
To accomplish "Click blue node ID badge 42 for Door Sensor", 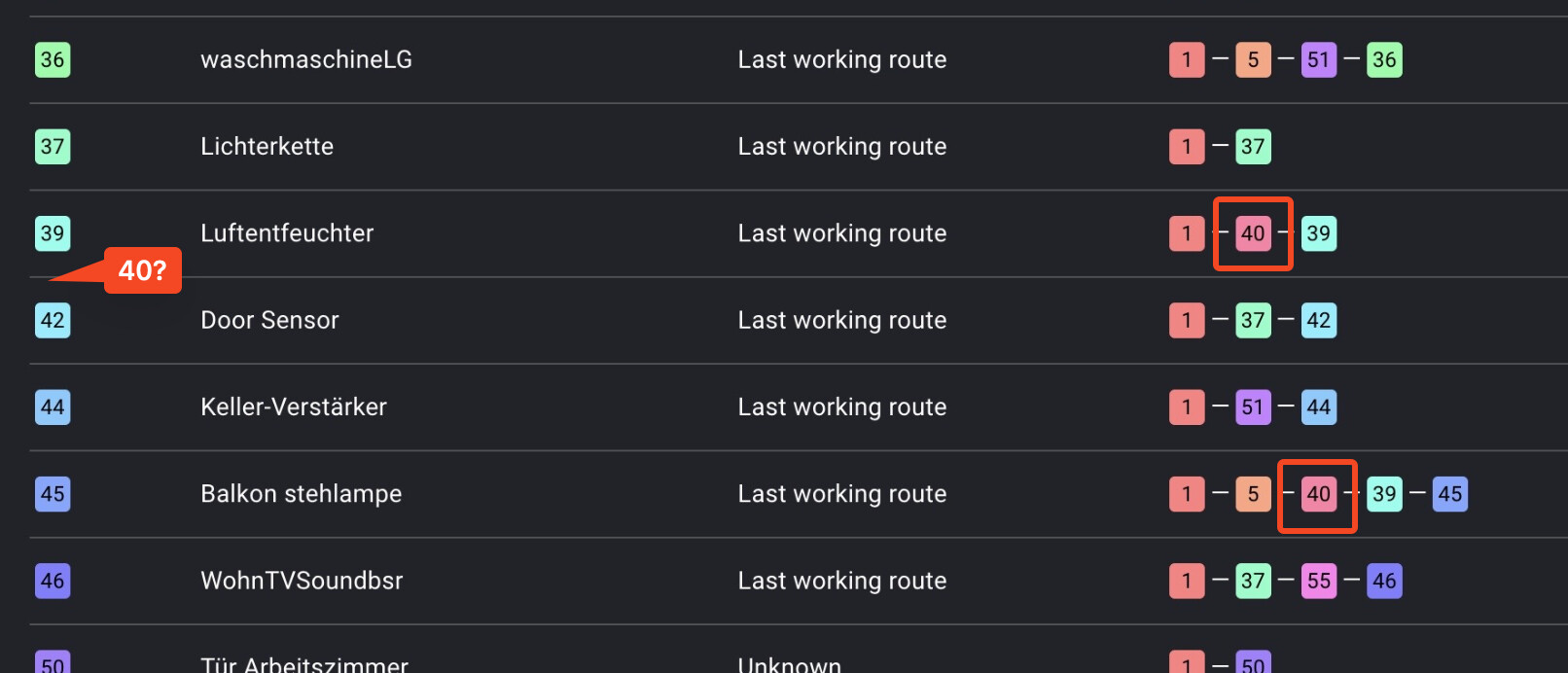I will 53,320.
